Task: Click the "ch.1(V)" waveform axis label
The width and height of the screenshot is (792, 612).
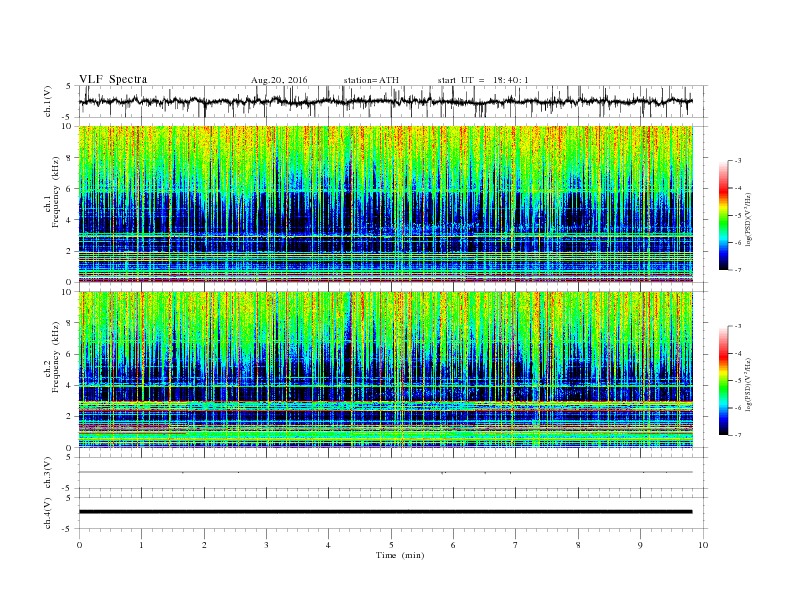Action: 48,101
